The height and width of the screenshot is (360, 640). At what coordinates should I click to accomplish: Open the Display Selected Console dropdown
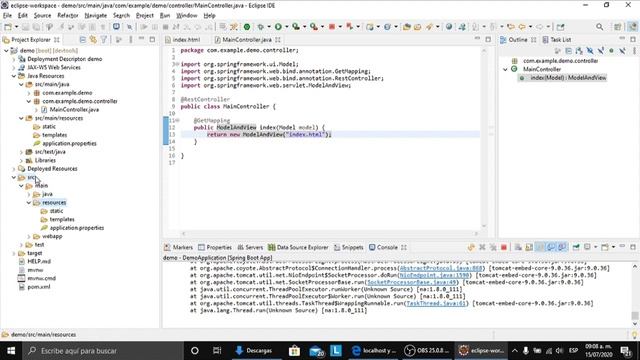596,247
